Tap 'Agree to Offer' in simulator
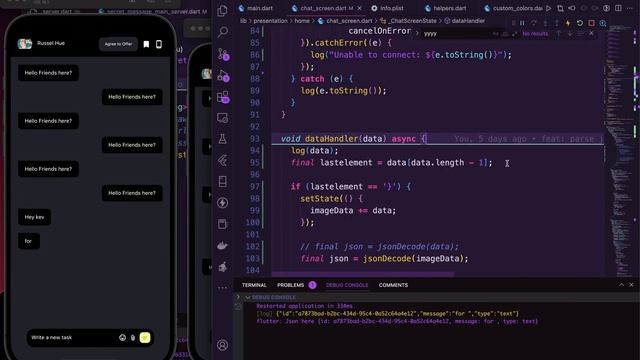This screenshot has height=360, width=640. click(x=118, y=44)
